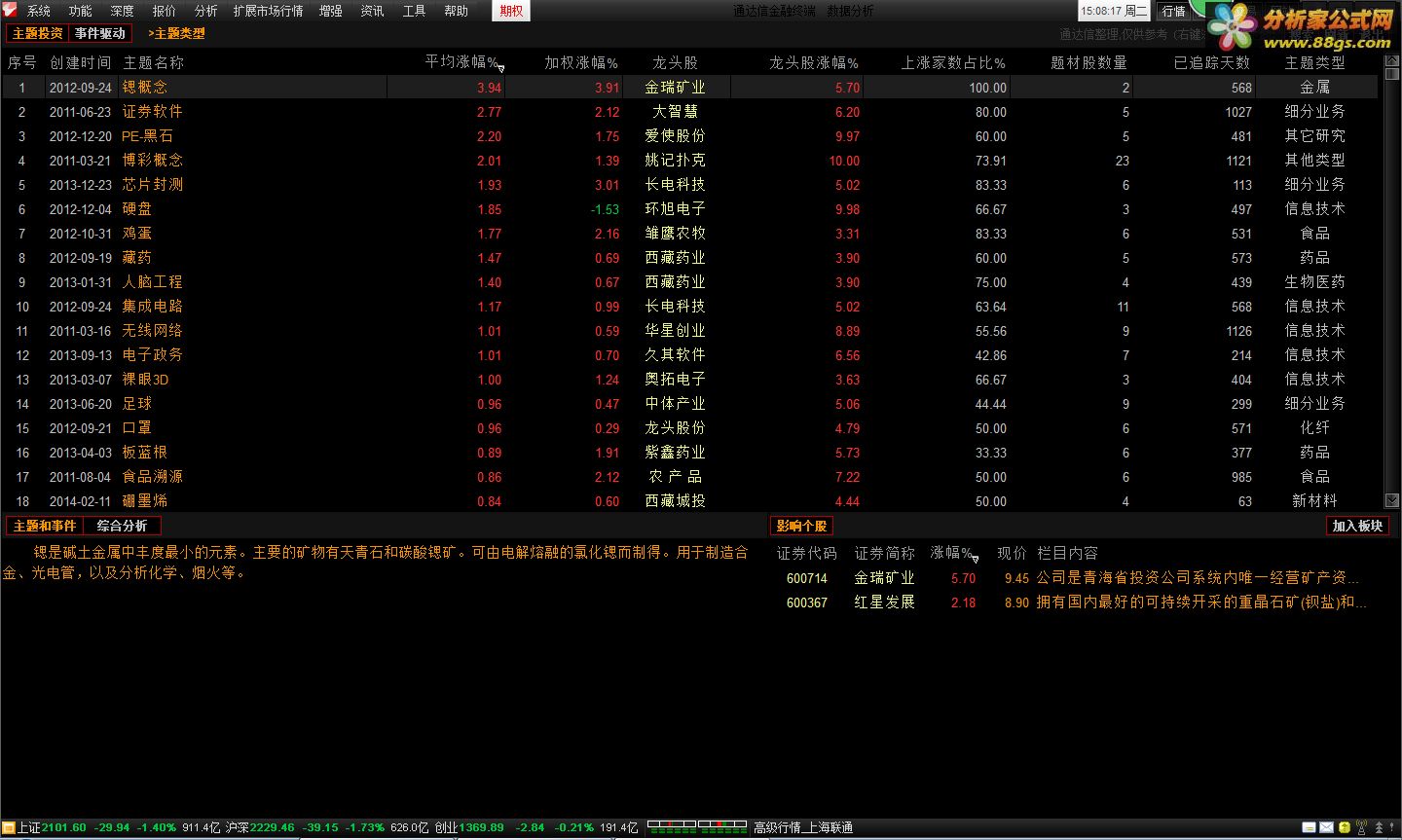Open the 工具 menu

[x=415, y=11]
